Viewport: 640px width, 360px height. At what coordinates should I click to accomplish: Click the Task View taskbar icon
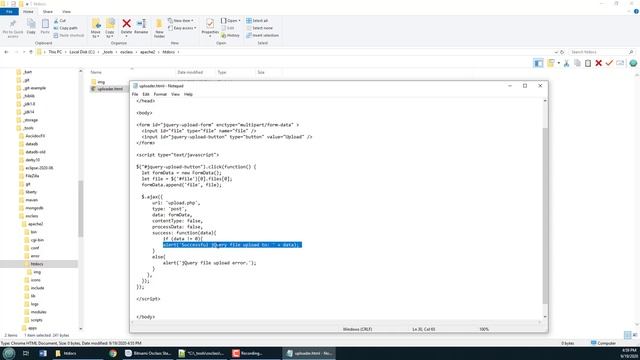26,353
